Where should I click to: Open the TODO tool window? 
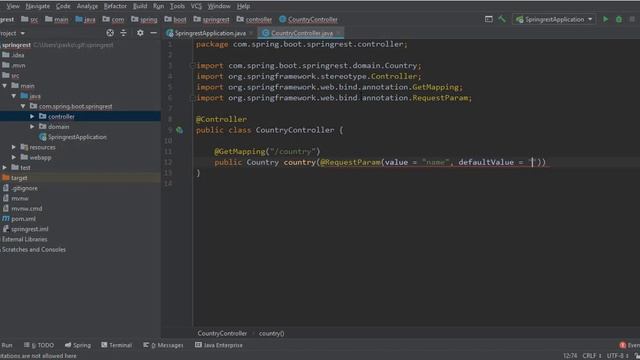(x=39, y=345)
